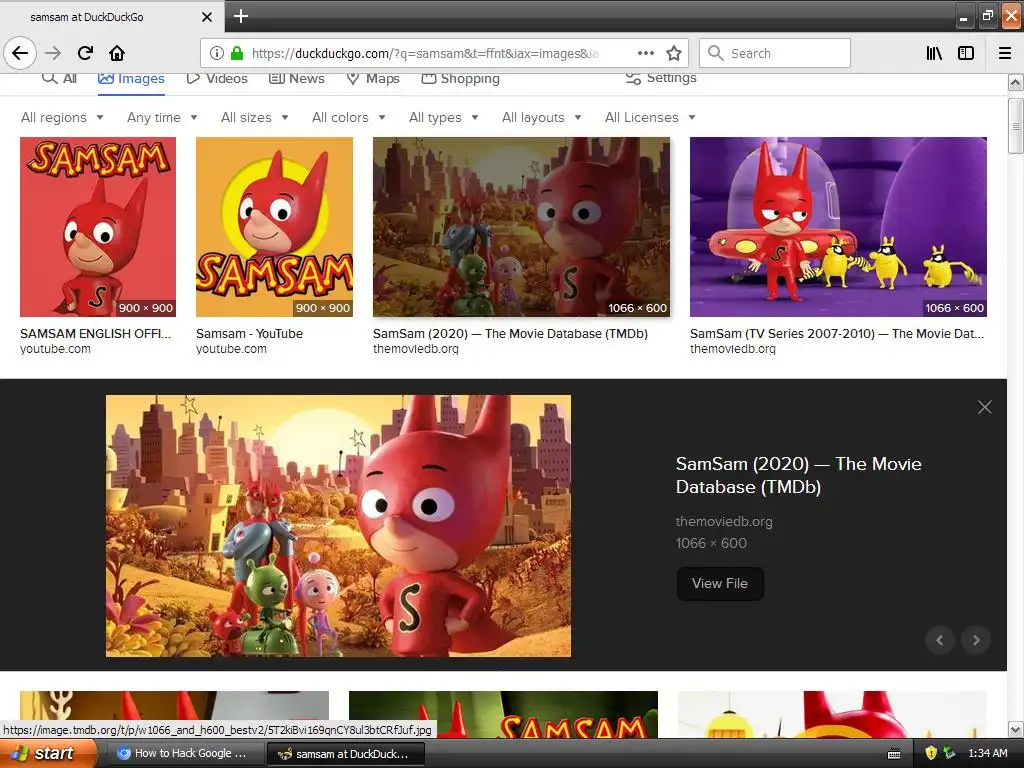Expand the All sizes filter
Viewport: 1024px width, 768px height.
(255, 118)
